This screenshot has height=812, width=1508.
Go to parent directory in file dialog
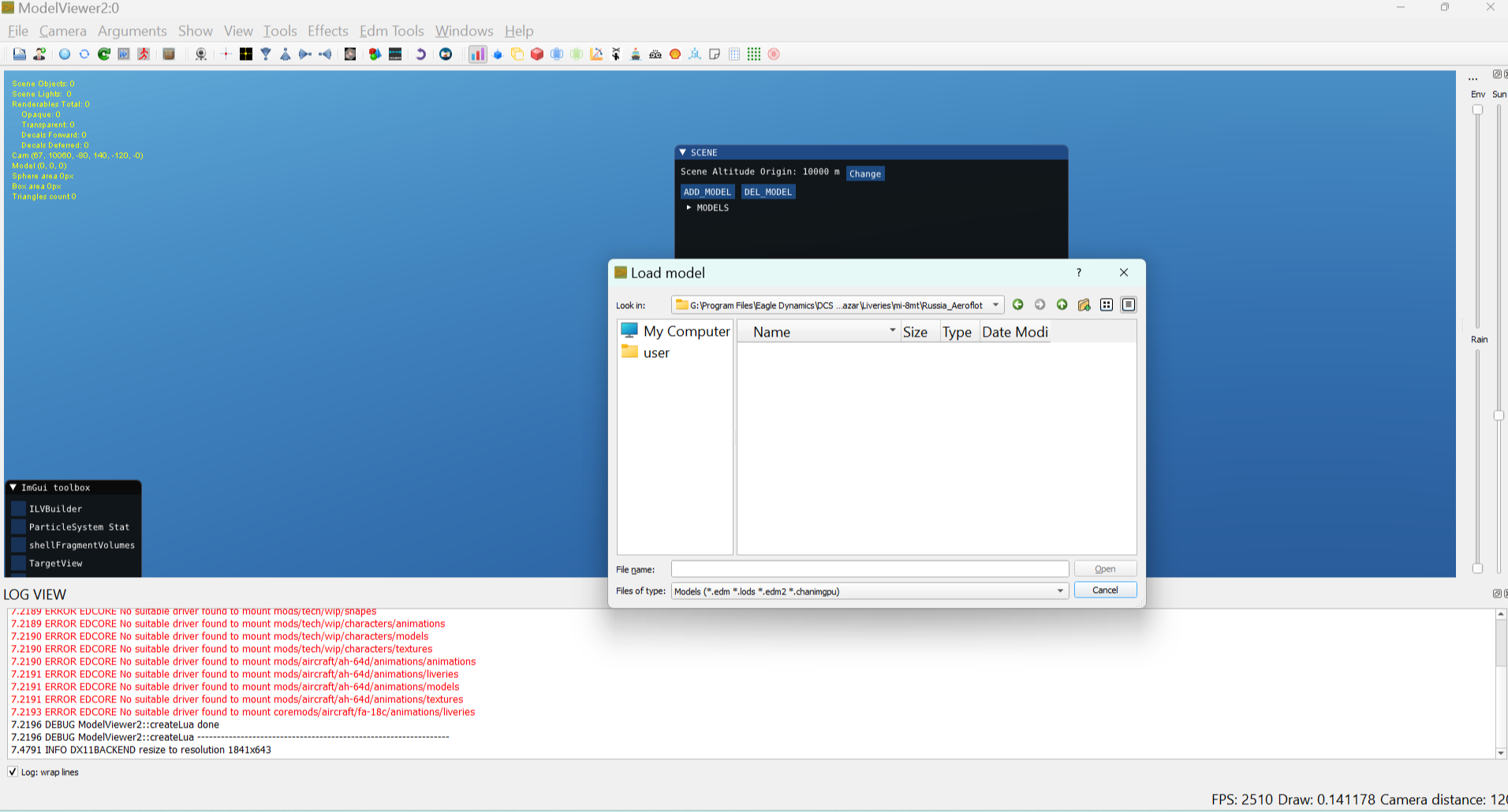pyautogui.click(x=1062, y=305)
